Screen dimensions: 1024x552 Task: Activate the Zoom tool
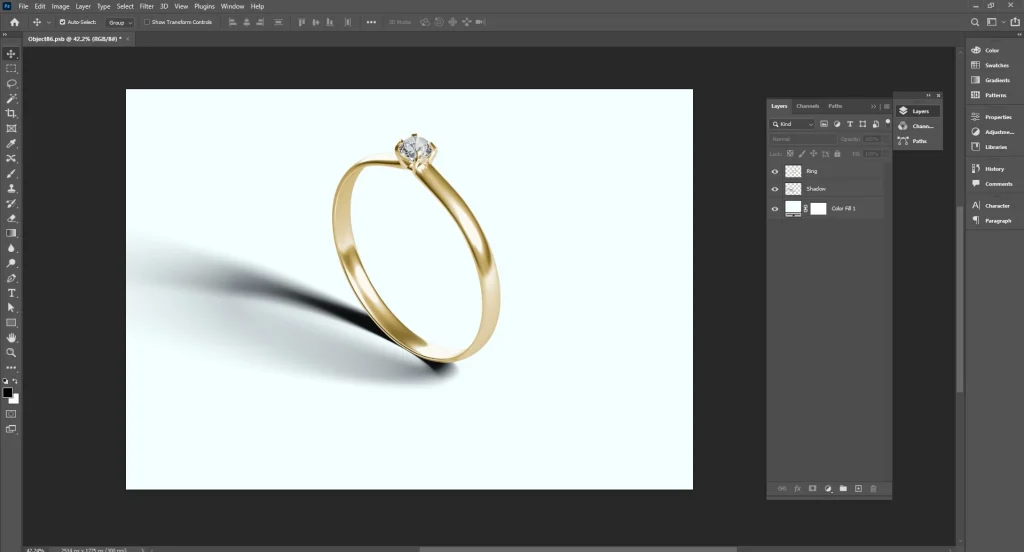point(11,353)
